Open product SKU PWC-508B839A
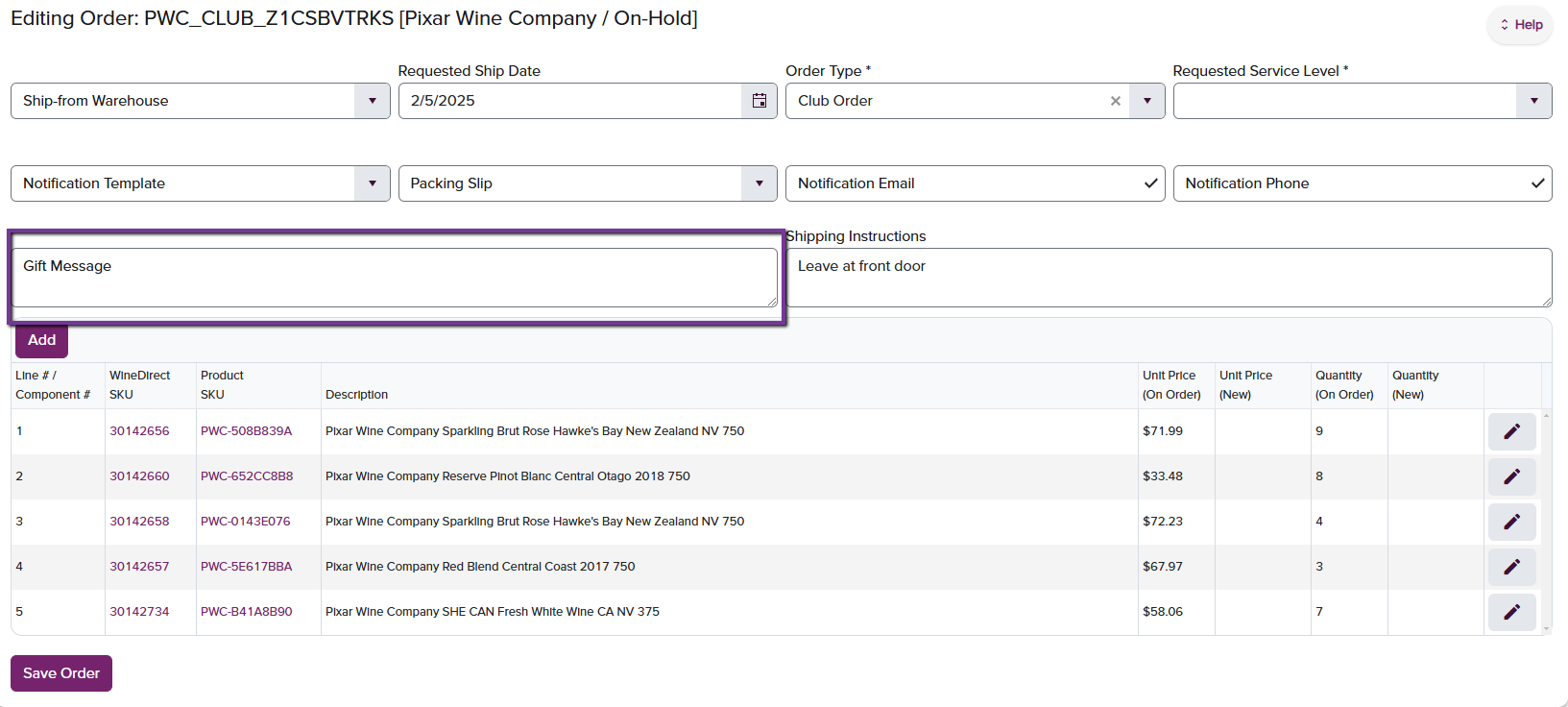1568x707 pixels. click(246, 431)
